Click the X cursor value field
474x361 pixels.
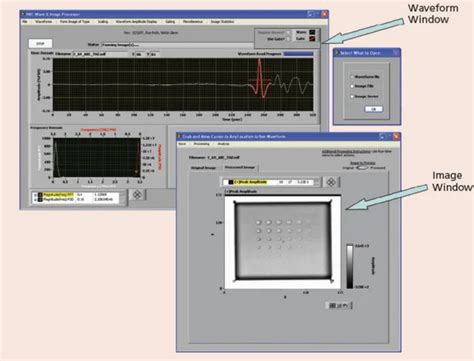[140, 54]
